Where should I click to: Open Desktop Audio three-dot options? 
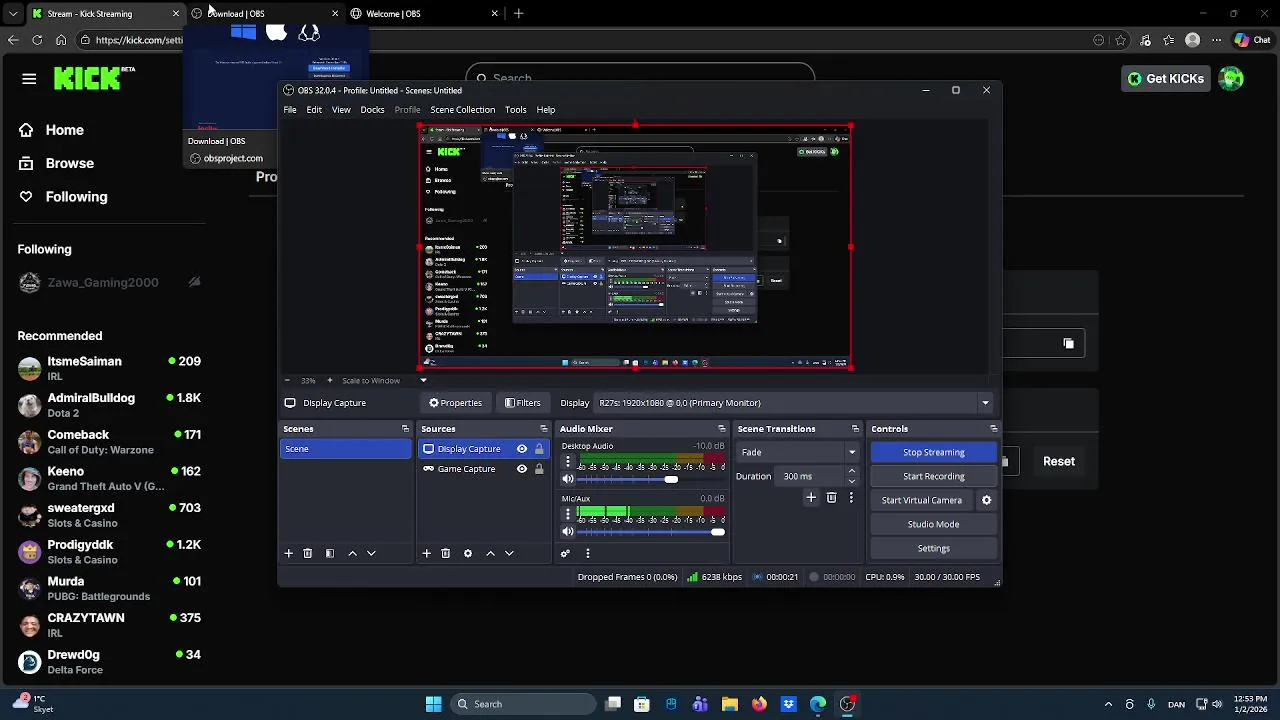click(x=568, y=462)
